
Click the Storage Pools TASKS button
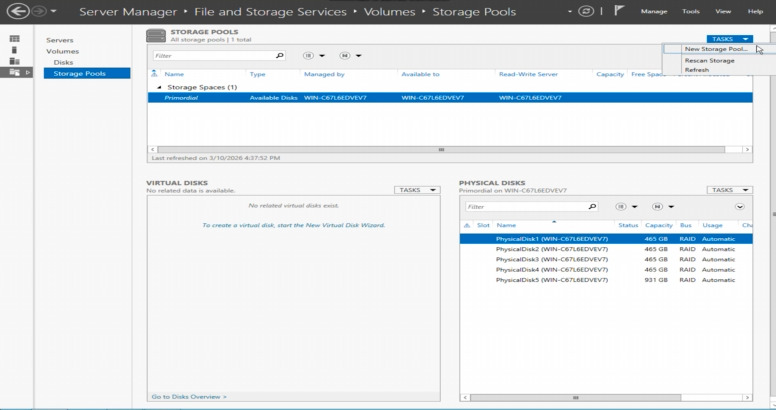pyautogui.click(x=729, y=39)
